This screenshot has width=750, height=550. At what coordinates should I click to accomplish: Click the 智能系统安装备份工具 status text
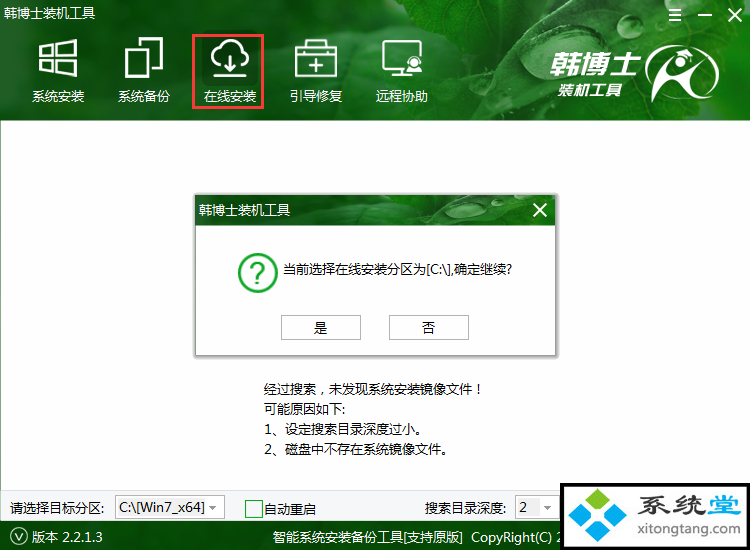[367, 537]
